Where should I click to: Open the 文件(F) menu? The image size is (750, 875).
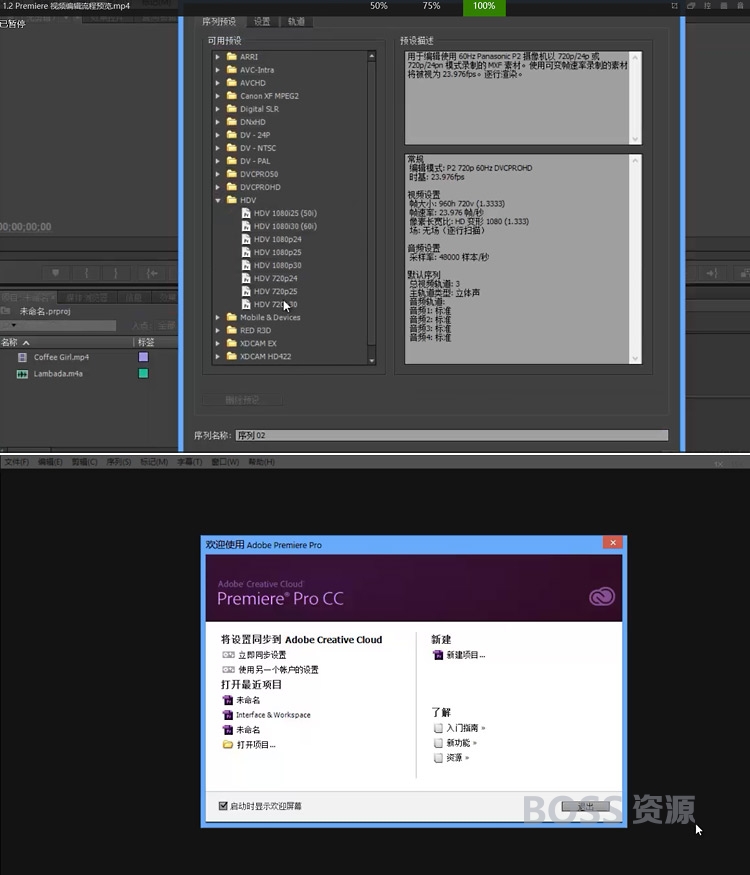pos(17,462)
